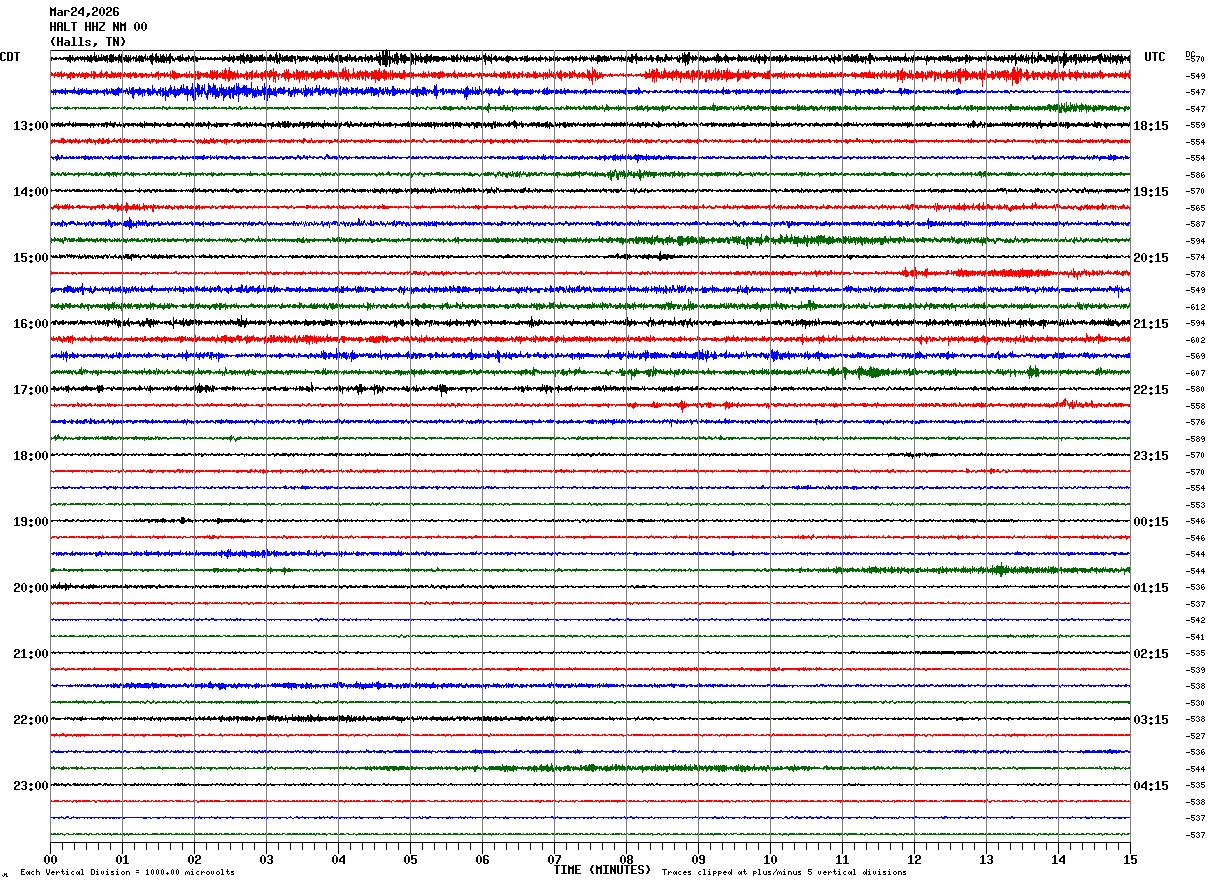Viewport: 1210px width, 886px height.
Task: Click the 00:15 UTC time label
Action: [x=1151, y=522]
